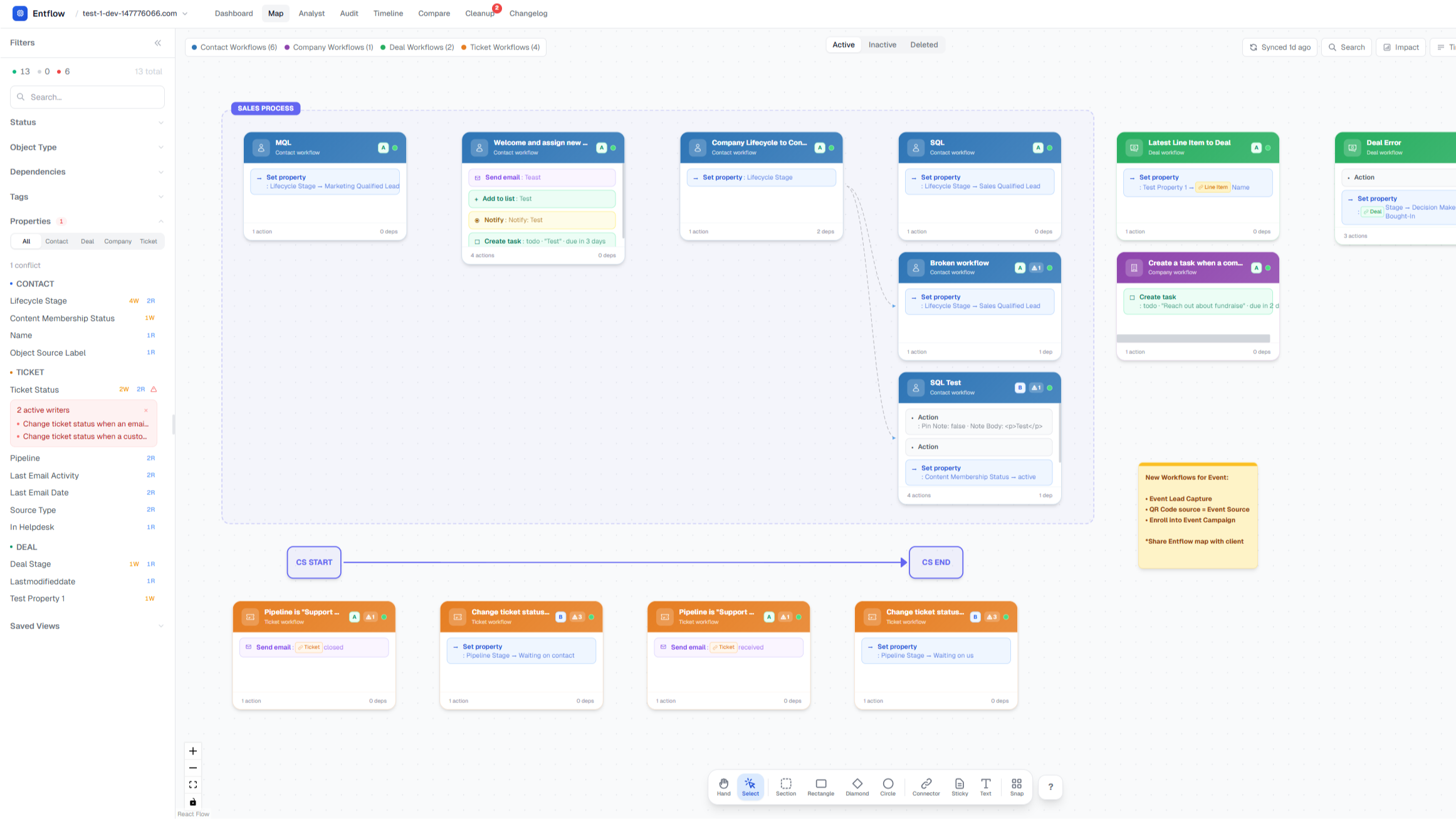Select the Text tool
This screenshot has height=819, width=1456.
(x=985, y=786)
